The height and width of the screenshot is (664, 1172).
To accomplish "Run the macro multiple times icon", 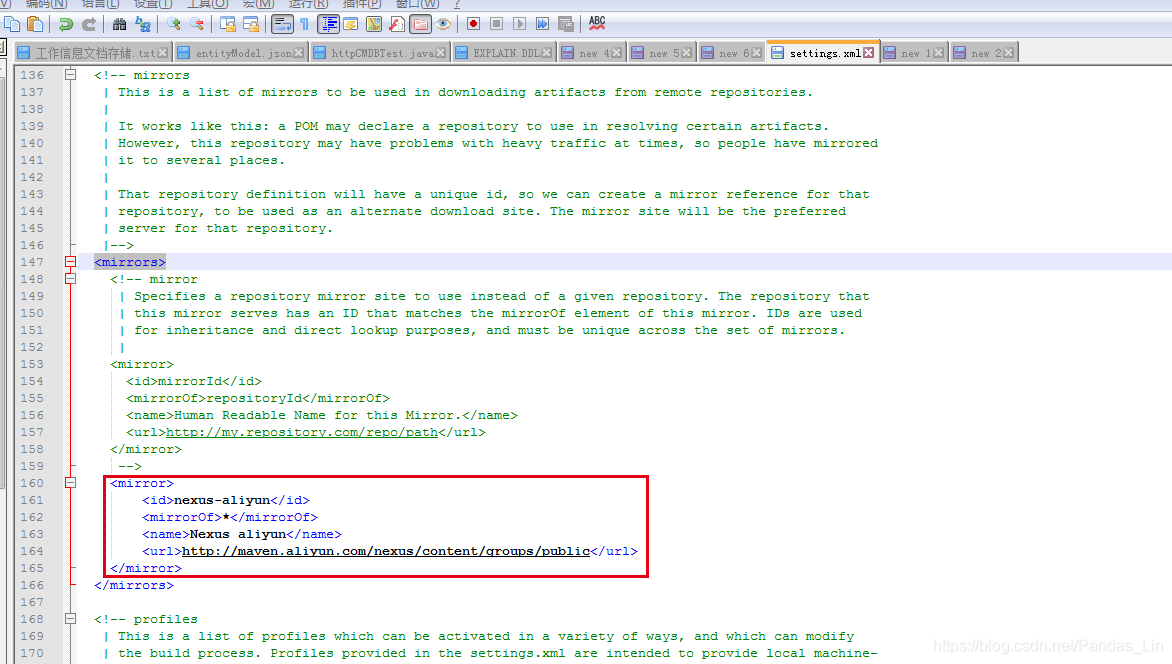I will [x=543, y=24].
